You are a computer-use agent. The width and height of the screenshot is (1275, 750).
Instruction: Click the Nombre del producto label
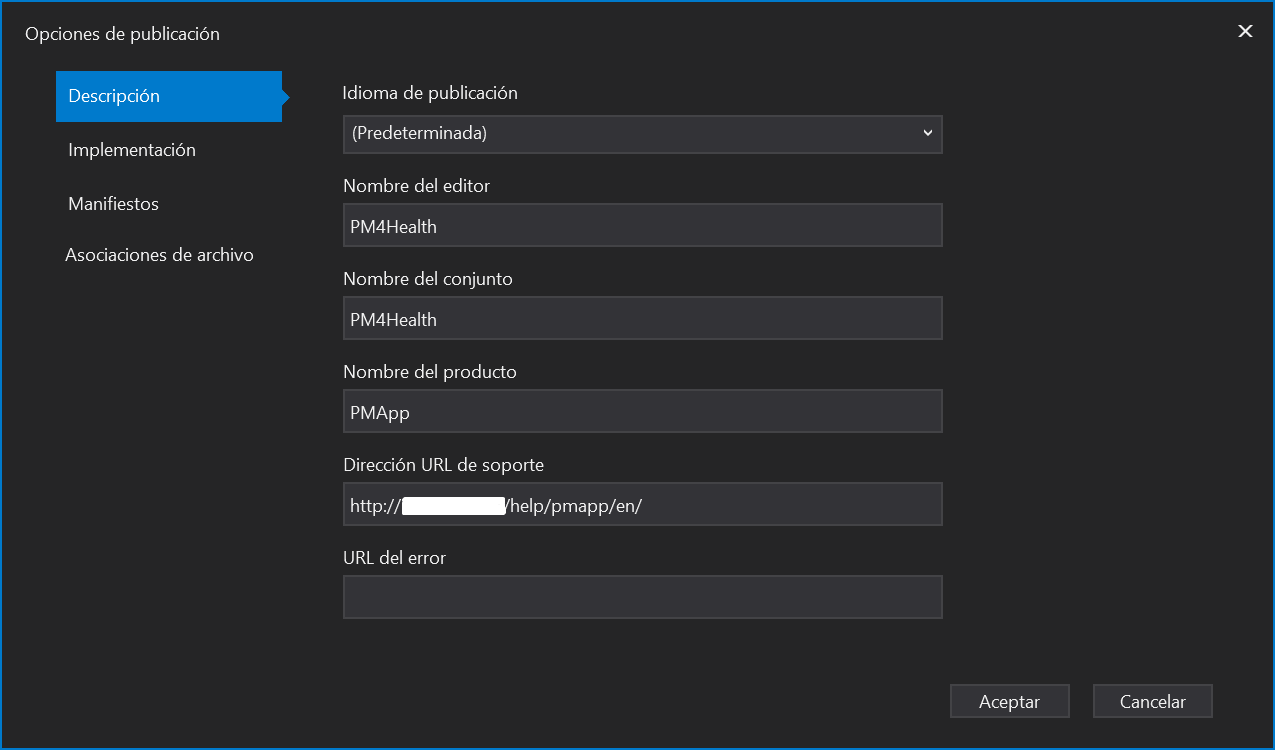[430, 372]
